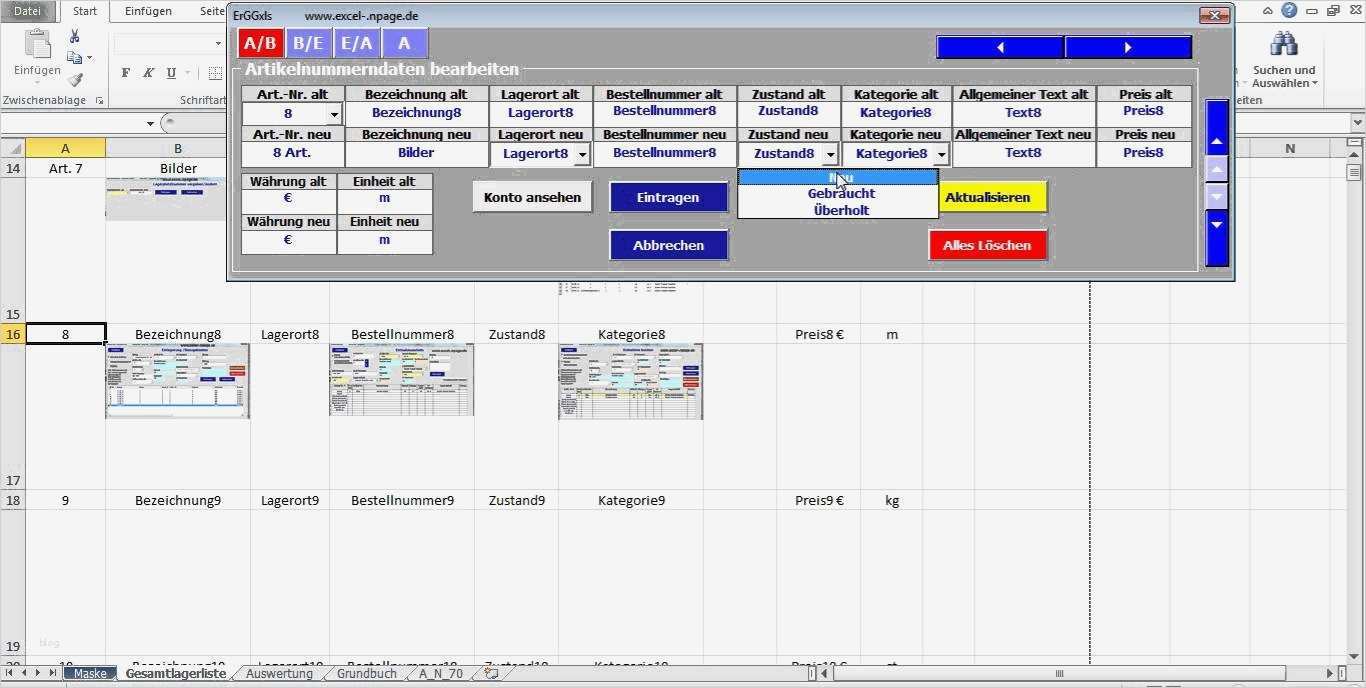
Task: Click the B/E mode button on the form
Action: click(308, 43)
